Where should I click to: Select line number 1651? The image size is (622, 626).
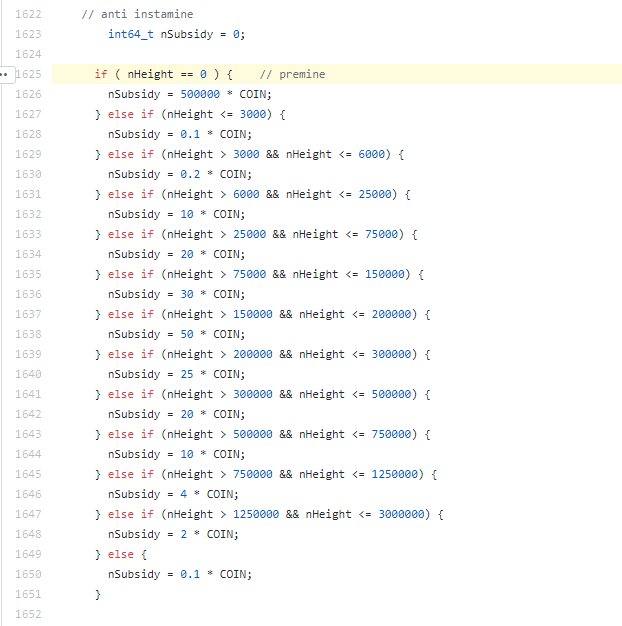click(x=28, y=594)
